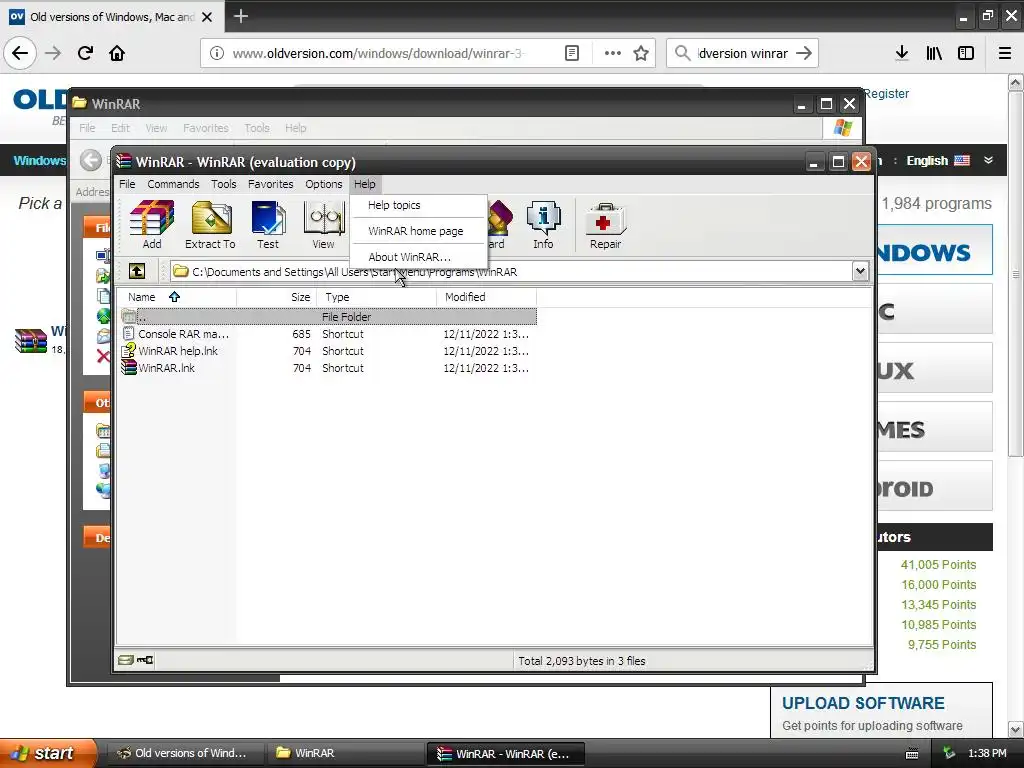Click the Firefox home icon
The height and width of the screenshot is (768, 1024).
(117, 53)
